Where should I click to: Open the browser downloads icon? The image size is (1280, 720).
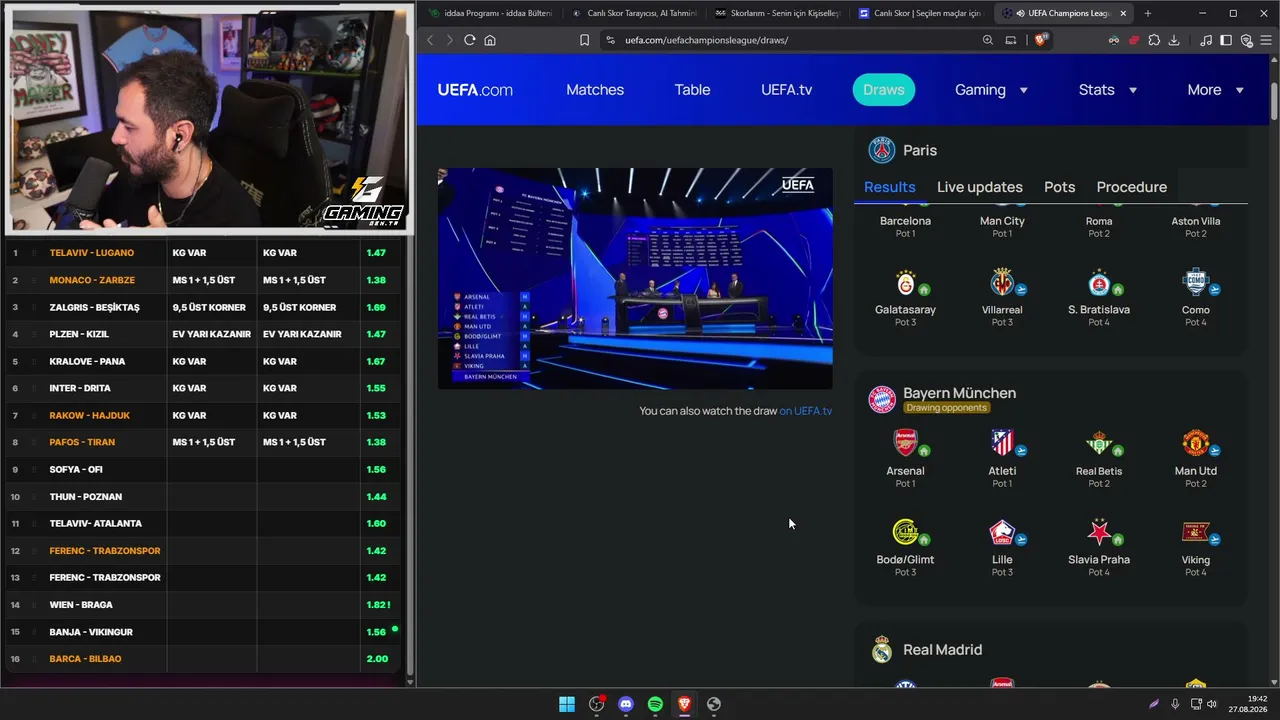(x=1174, y=40)
